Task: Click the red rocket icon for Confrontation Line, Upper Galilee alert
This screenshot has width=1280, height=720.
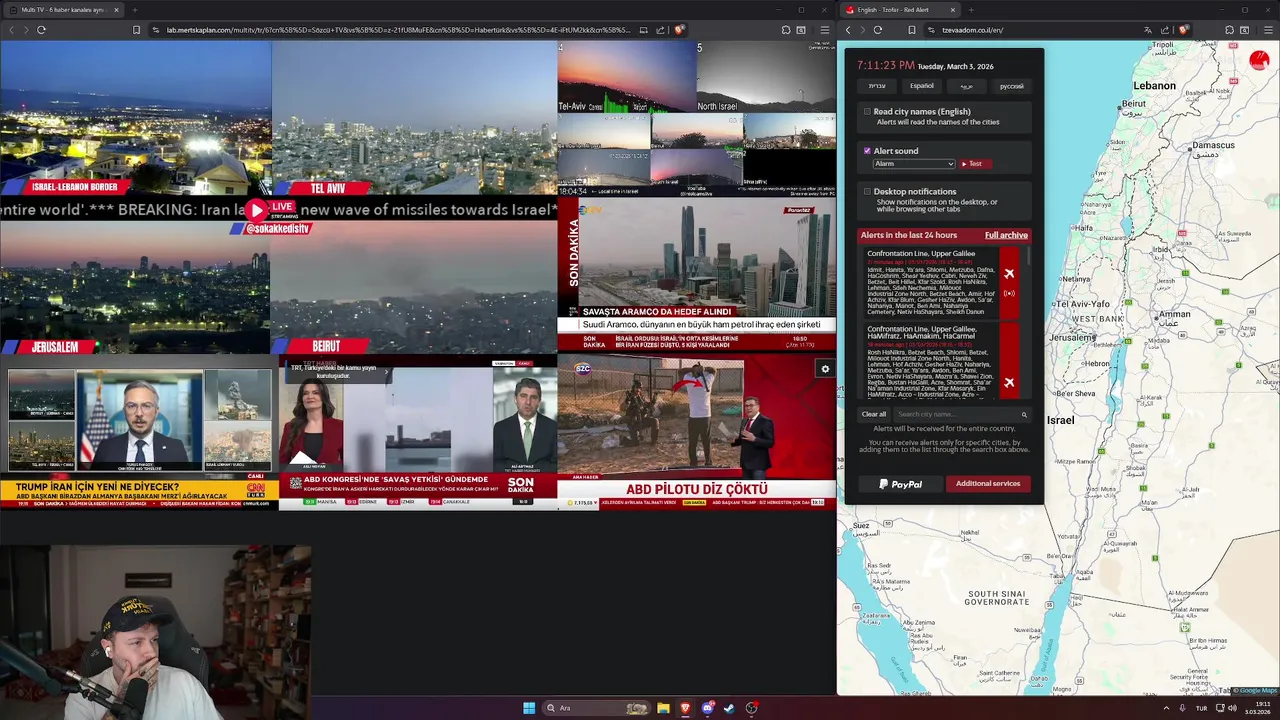Action: click(1009, 274)
